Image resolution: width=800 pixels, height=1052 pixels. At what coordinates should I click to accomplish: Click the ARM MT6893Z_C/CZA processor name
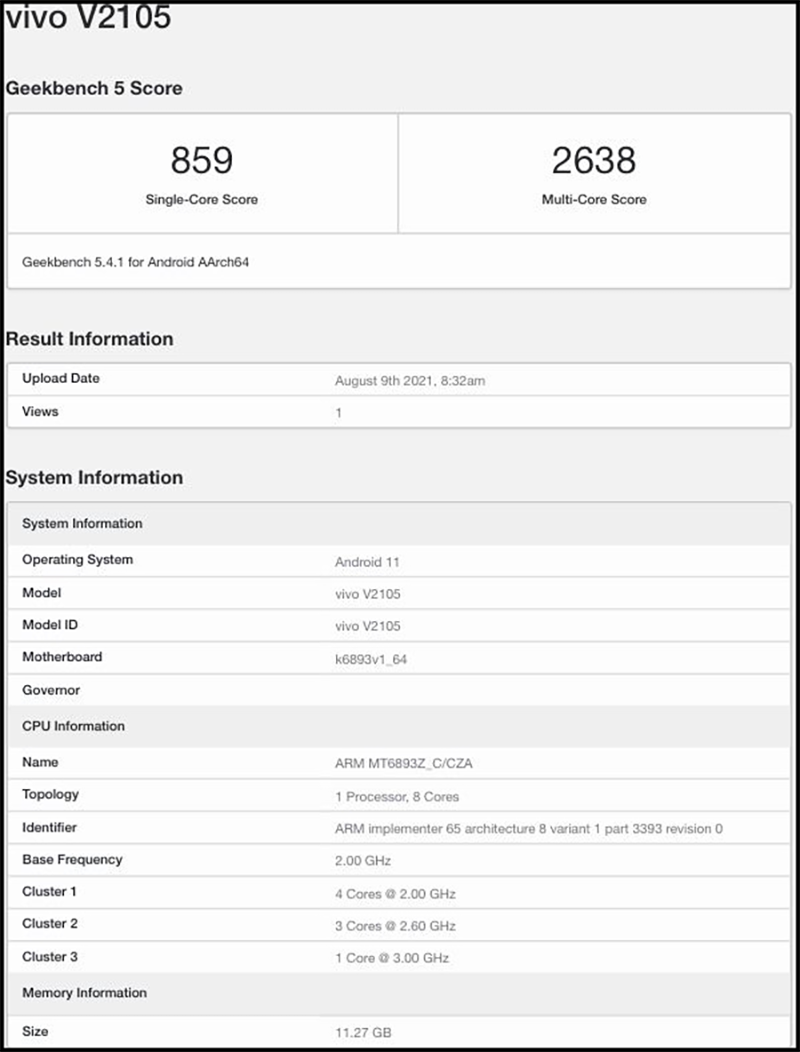tap(403, 762)
